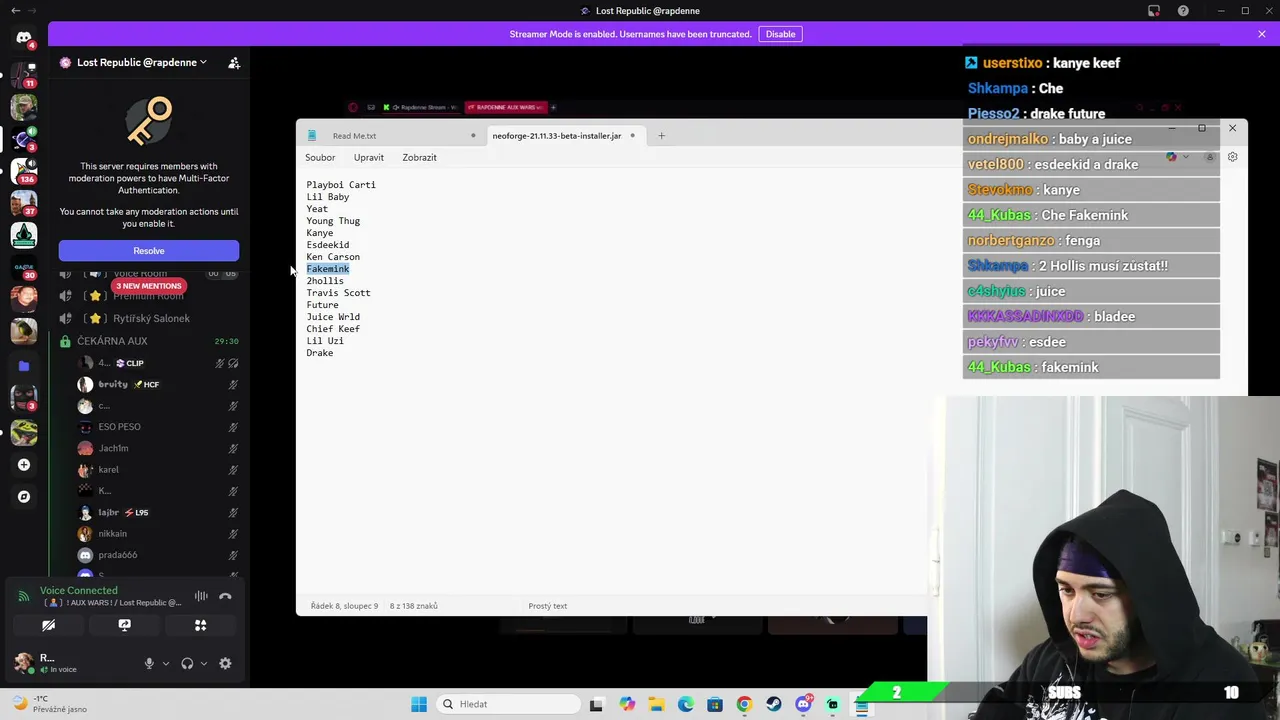This screenshot has width=1280, height=720.
Task: Select user prada666 in voice list
Action: click(x=117, y=555)
